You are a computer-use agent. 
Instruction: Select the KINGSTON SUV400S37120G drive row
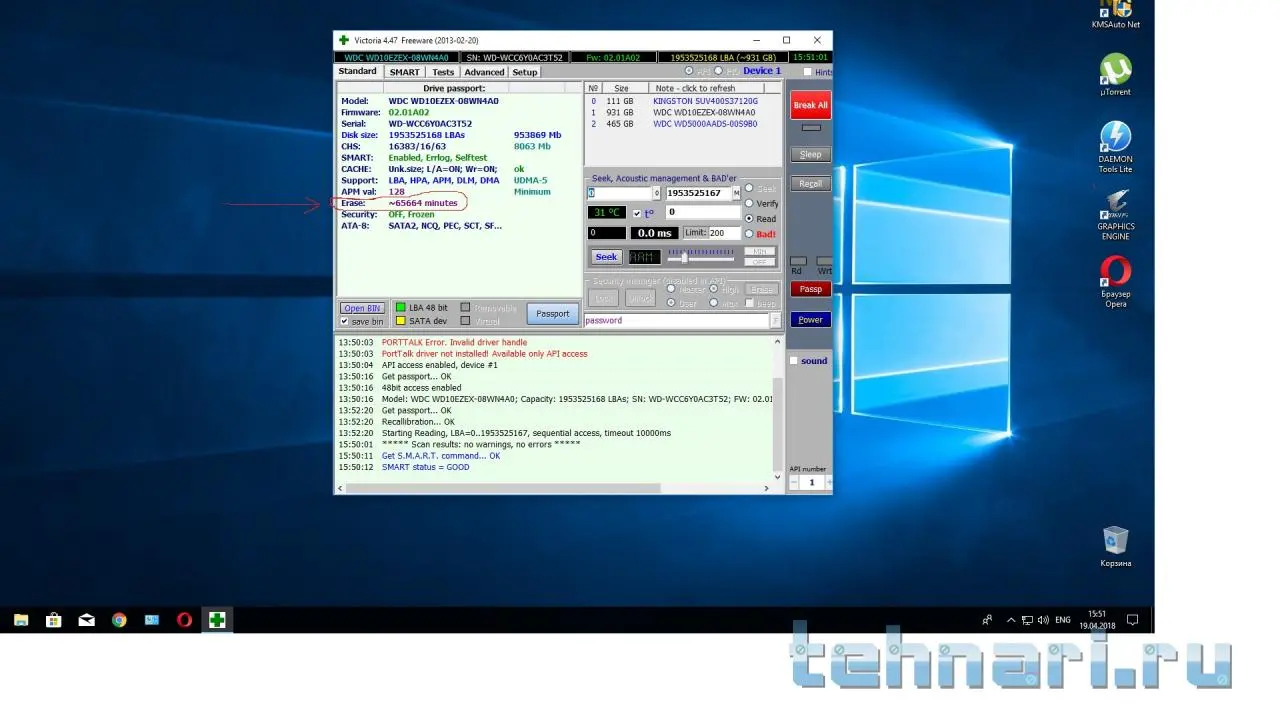point(704,101)
